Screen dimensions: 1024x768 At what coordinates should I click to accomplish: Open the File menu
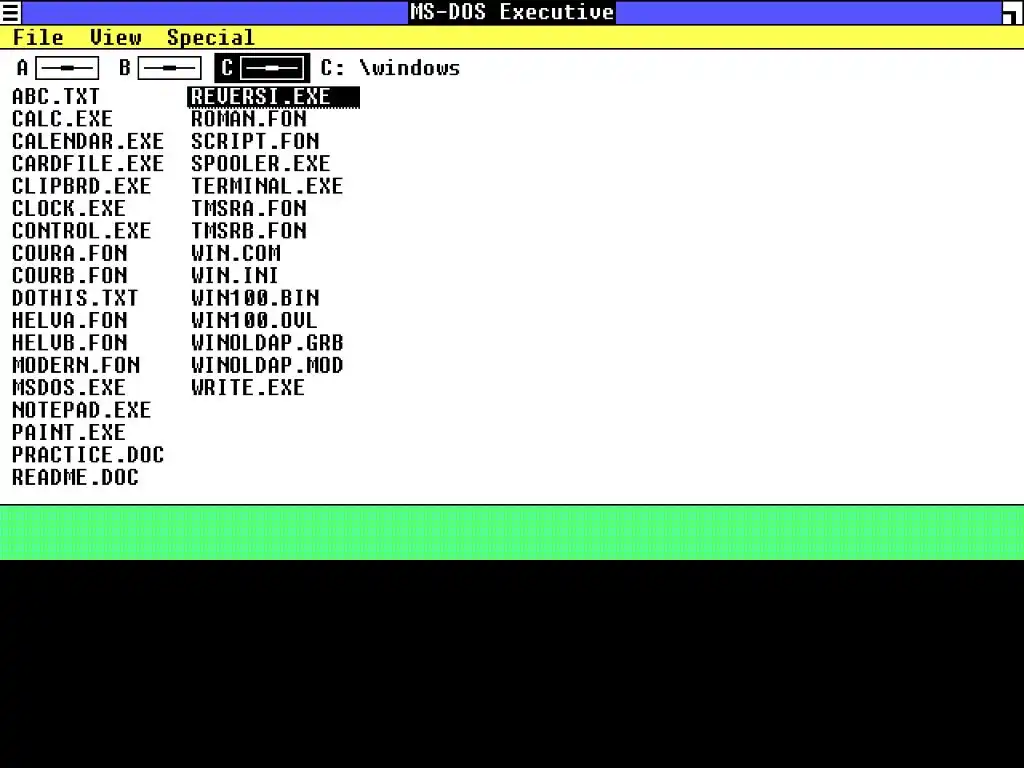[38, 37]
